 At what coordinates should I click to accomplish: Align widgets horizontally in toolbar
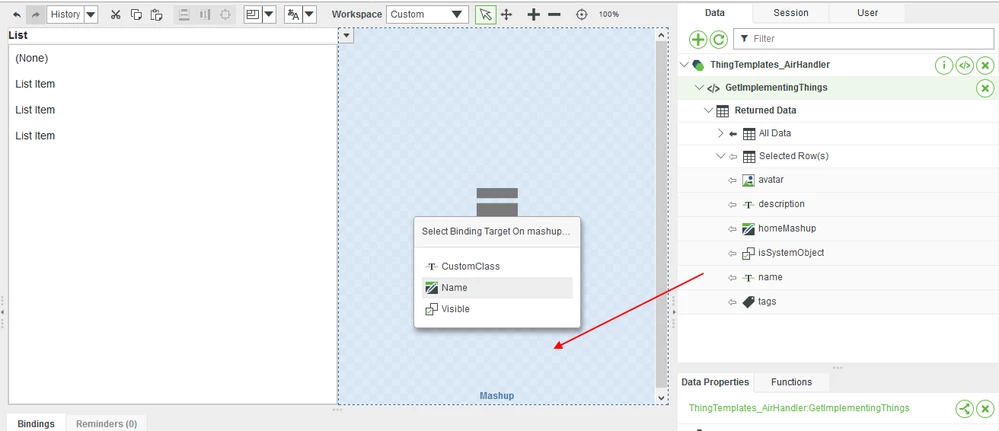click(205, 14)
